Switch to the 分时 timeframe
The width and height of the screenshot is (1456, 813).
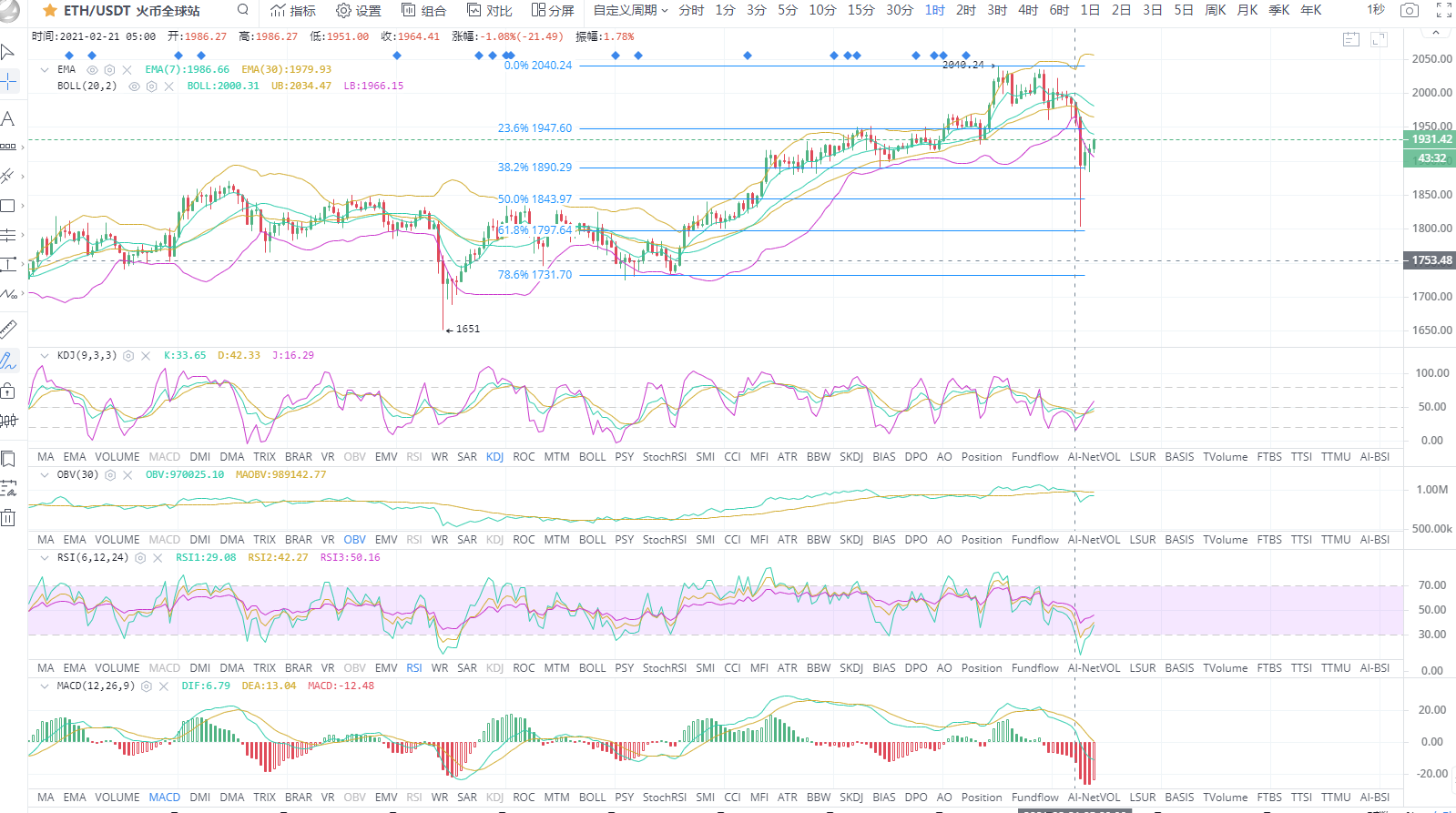[x=691, y=10]
